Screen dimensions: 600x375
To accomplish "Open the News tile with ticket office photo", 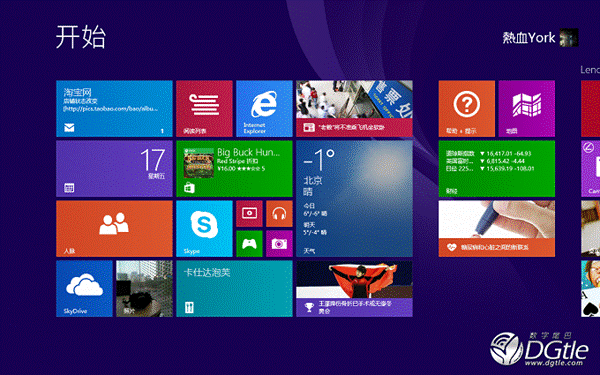I will 354,109.
